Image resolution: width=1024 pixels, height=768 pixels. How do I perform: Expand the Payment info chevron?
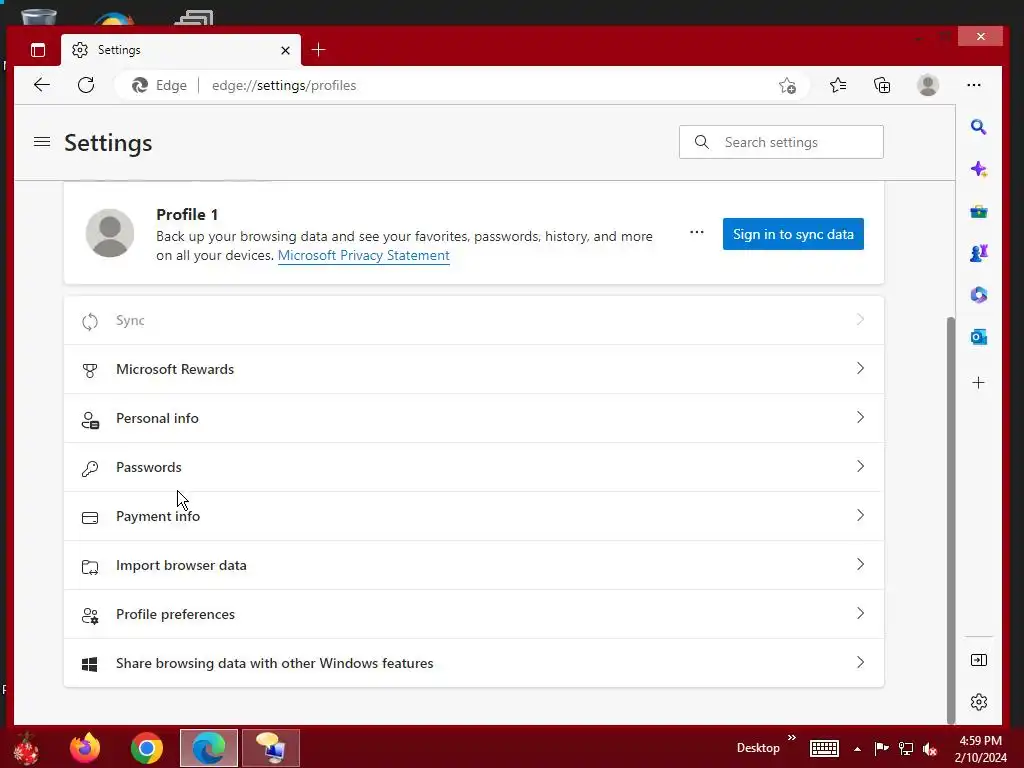(x=860, y=515)
